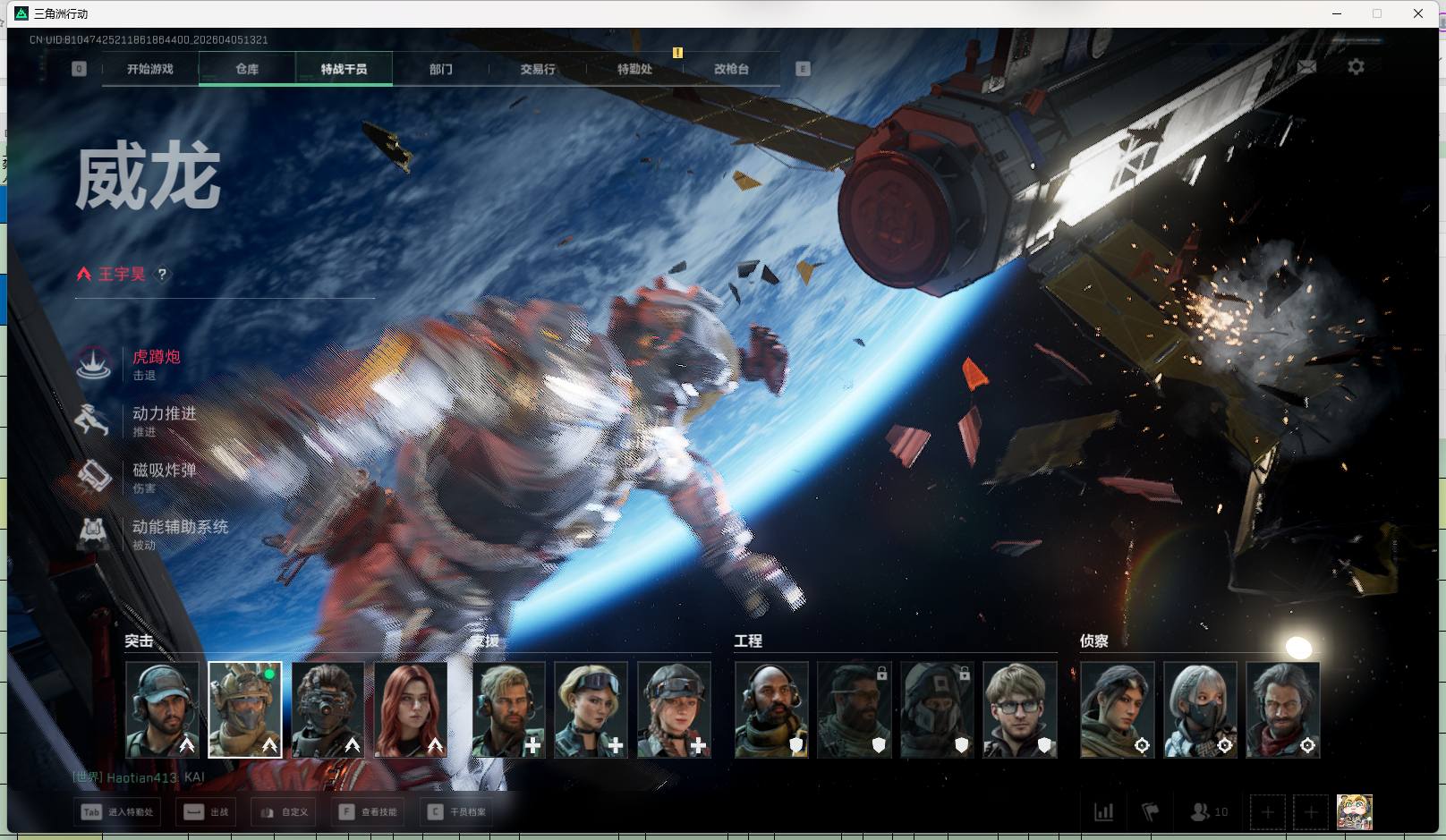This screenshot has width=1446, height=840.
Task: Click the 王宇昊 operator real name
Action: click(122, 275)
